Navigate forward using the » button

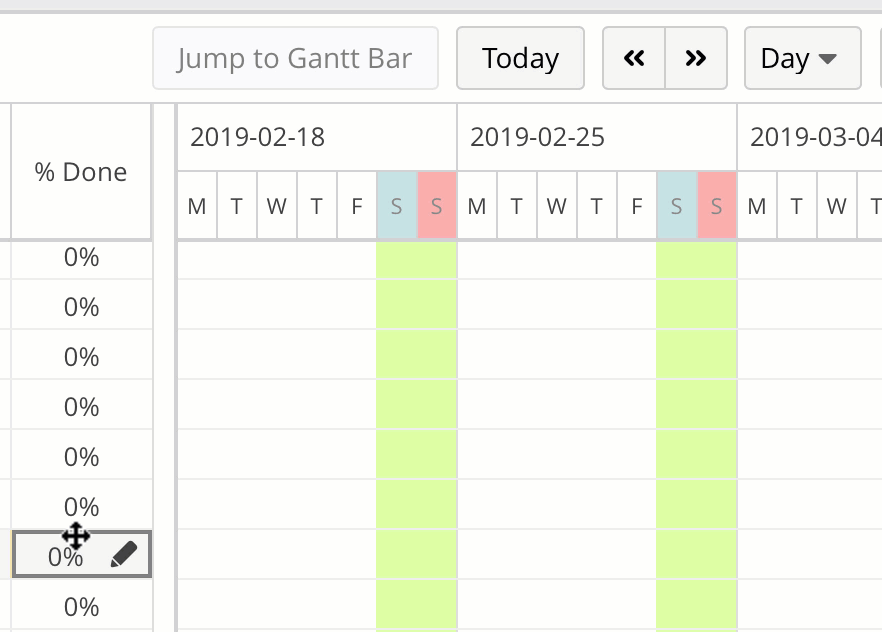tap(696, 58)
